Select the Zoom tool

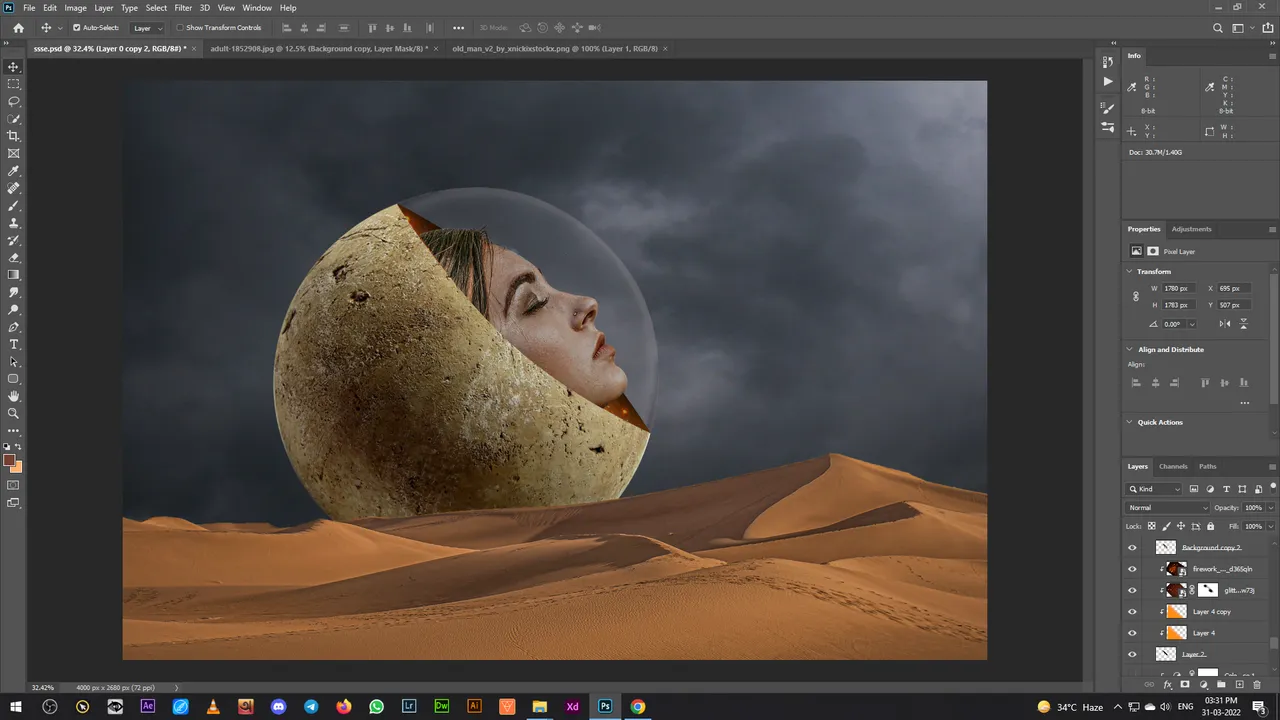coord(13,413)
